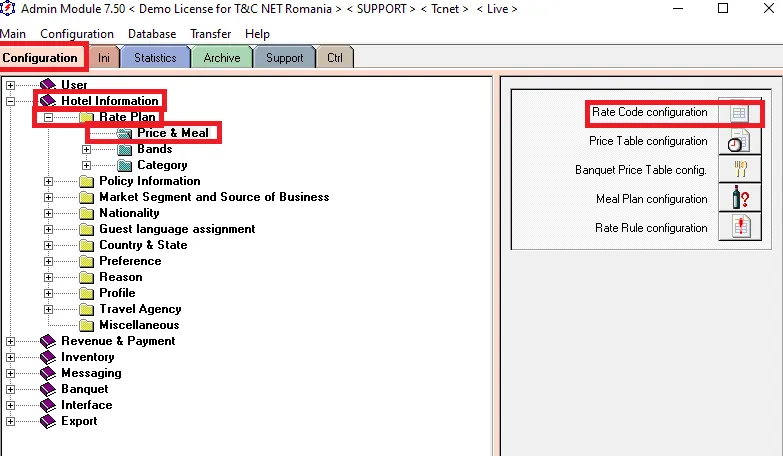Expand the Interface node
The height and width of the screenshot is (456, 783).
pos(10,405)
